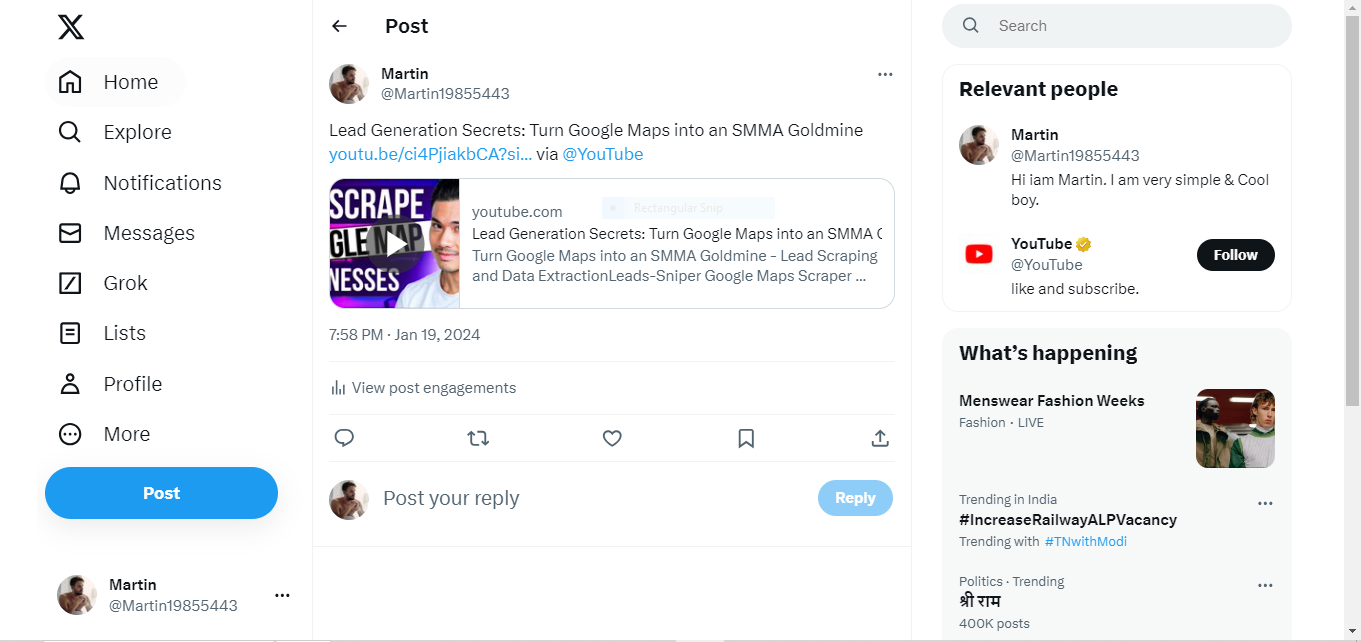
Task: Open the Notifications bell
Action: coord(70,183)
